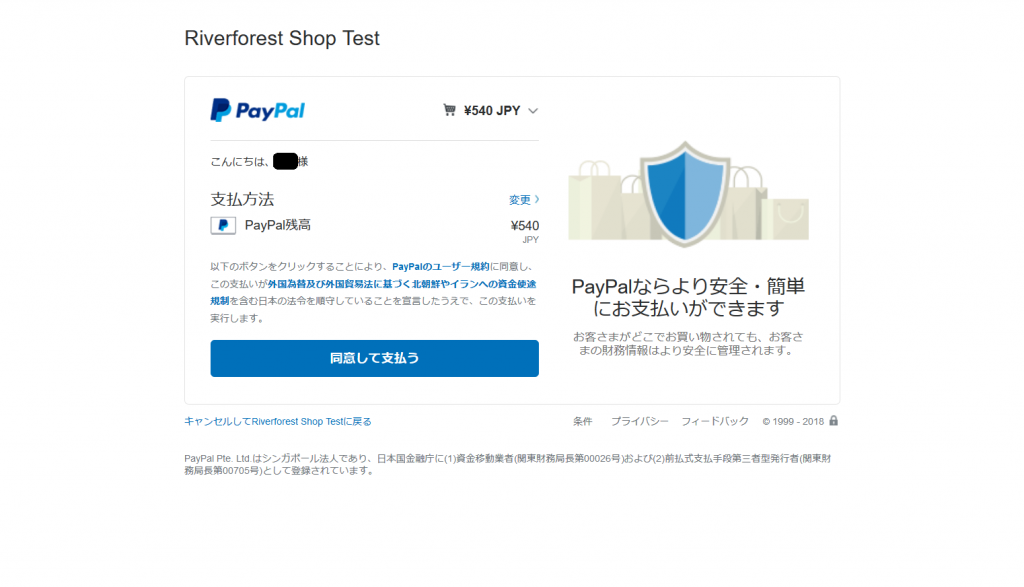This screenshot has height=587, width=1024.
Task: Click the padlock icon in the footer
Action: click(834, 421)
